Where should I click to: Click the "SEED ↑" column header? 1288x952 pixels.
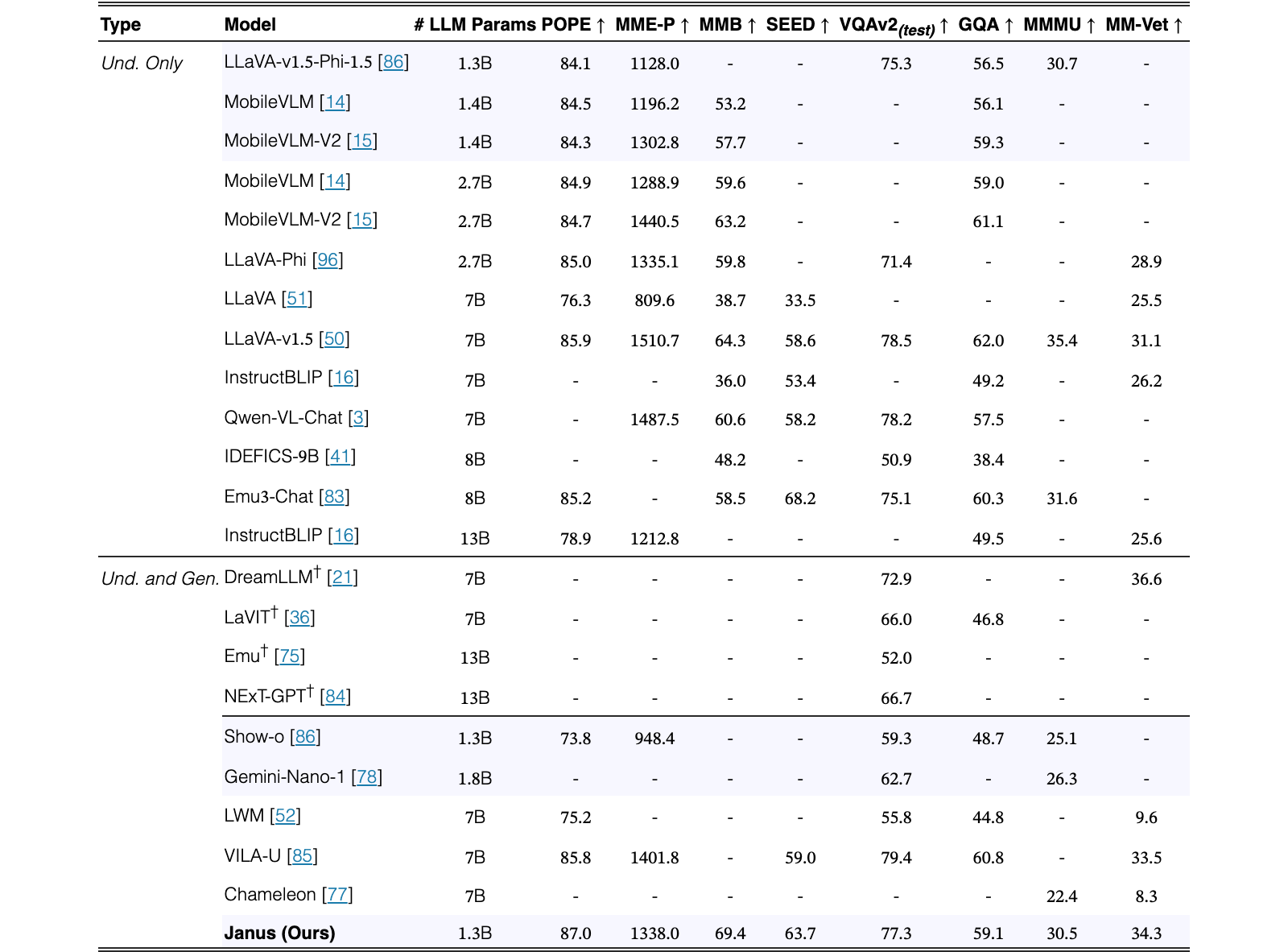pos(798,24)
